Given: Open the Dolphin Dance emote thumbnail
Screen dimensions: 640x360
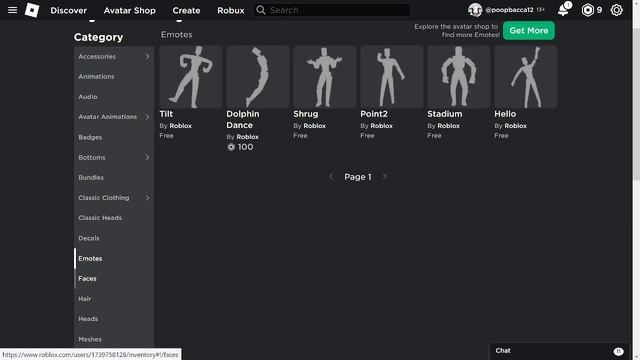Looking at the screenshot, I should pos(258,77).
